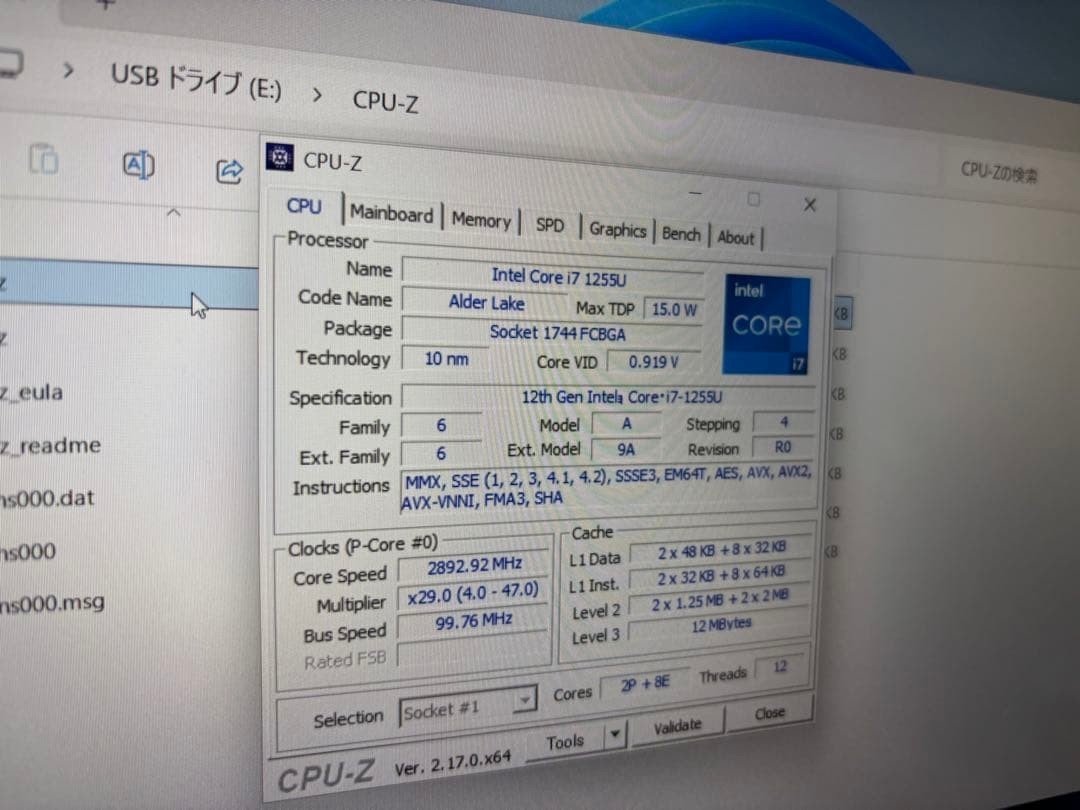Open the Socket #1 selection dropdown
This screenshot has width=1080, height=810.
pos(468,709)
